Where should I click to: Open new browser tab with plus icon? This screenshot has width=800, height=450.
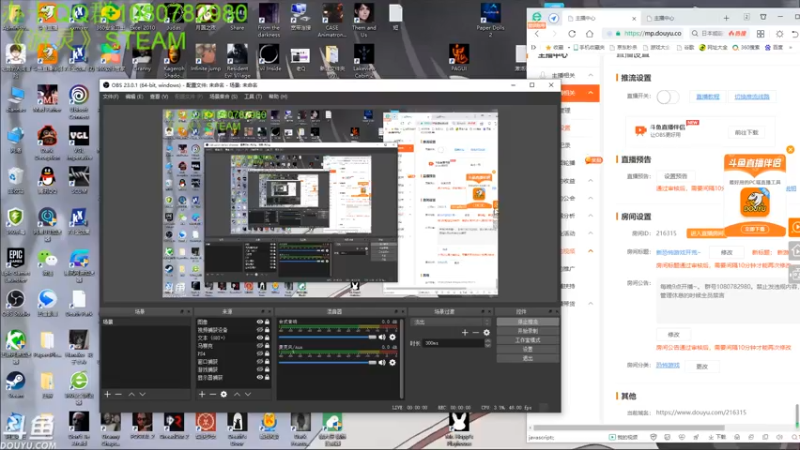(726, 18)
